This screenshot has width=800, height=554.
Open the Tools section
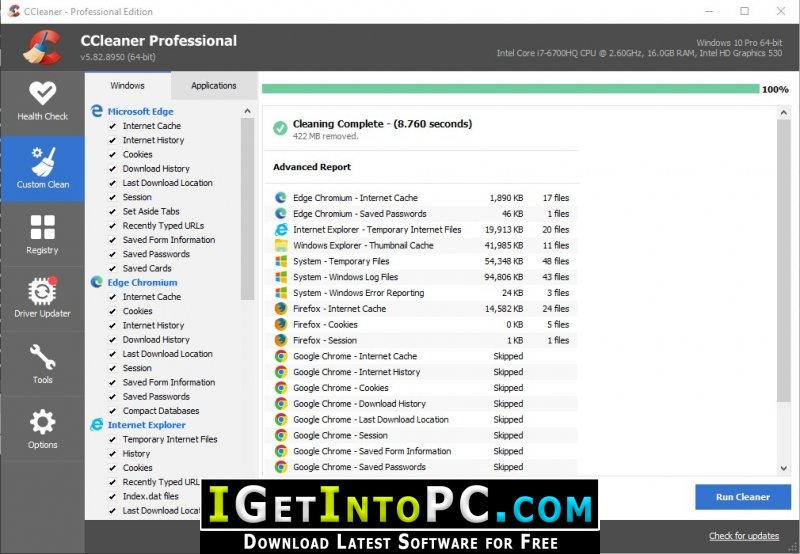[x=42, y=365]
